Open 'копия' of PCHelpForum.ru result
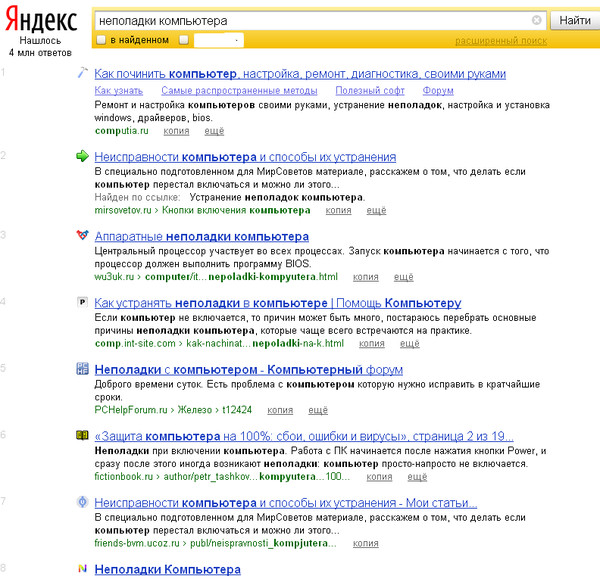 [x=280, y=410]
